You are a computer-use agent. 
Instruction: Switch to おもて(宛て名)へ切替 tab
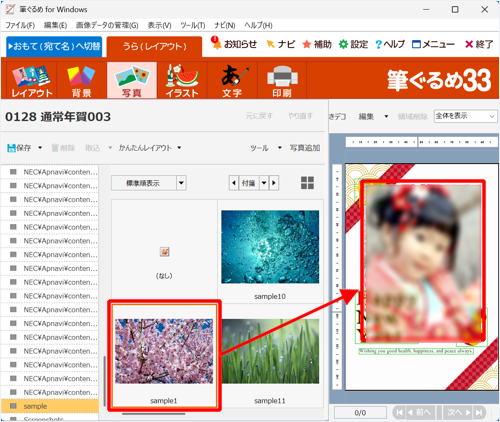tap(54, 46)
